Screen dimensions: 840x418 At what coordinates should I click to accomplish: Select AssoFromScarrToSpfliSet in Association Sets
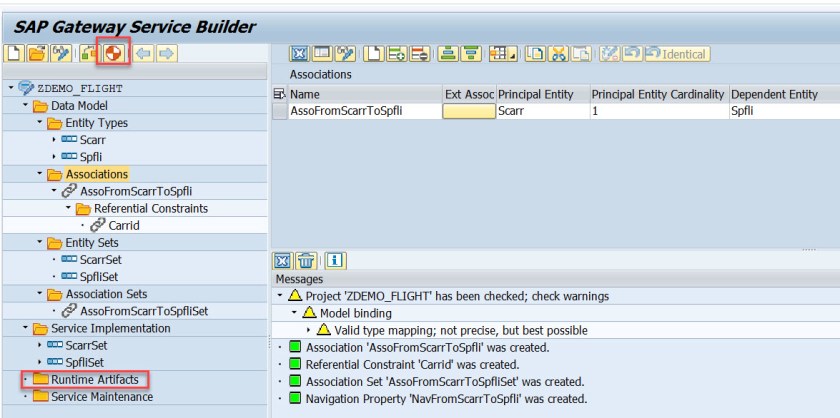click(x=144, y=311)
